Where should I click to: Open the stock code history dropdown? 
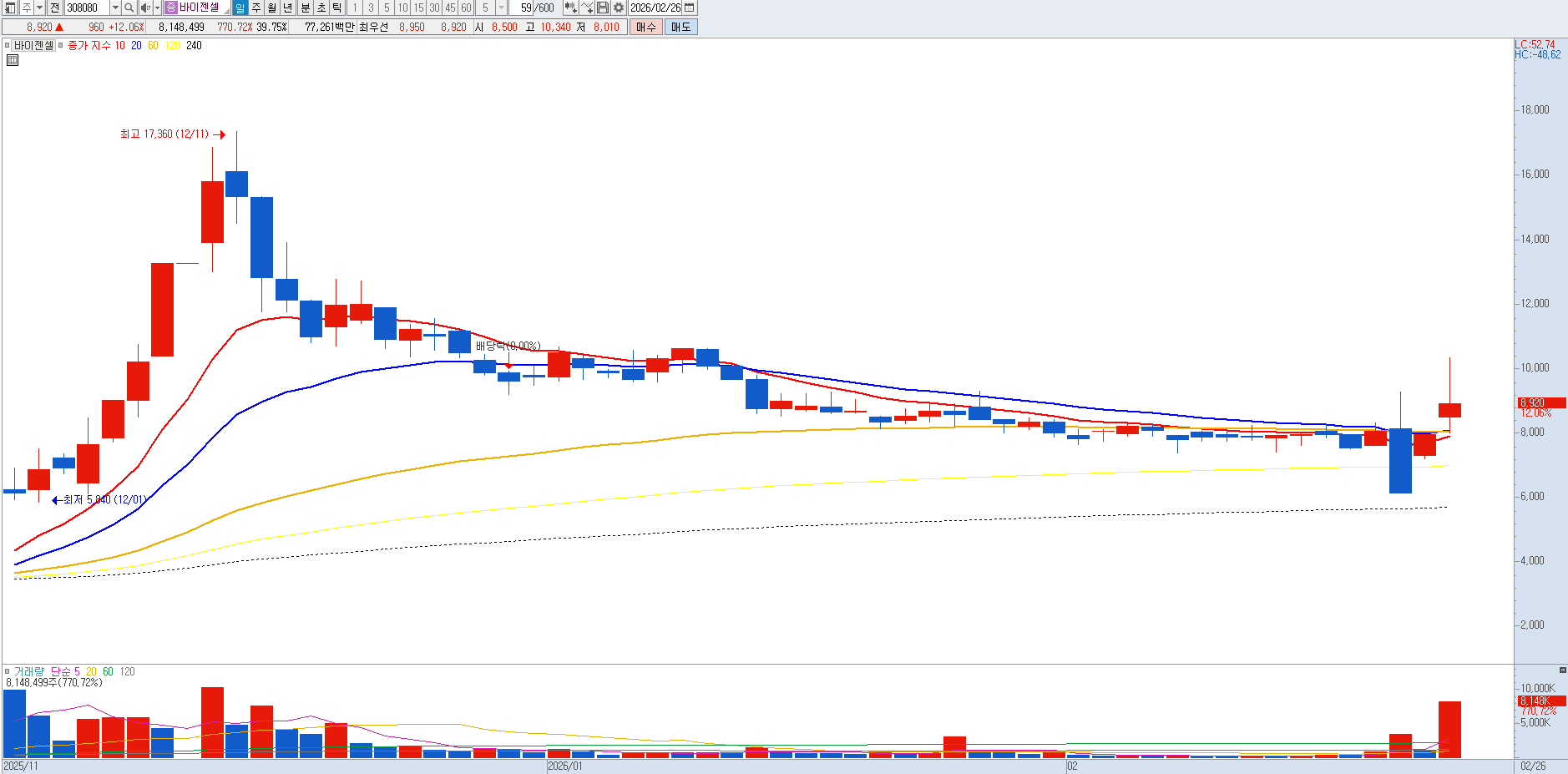[x=115, y=8]
